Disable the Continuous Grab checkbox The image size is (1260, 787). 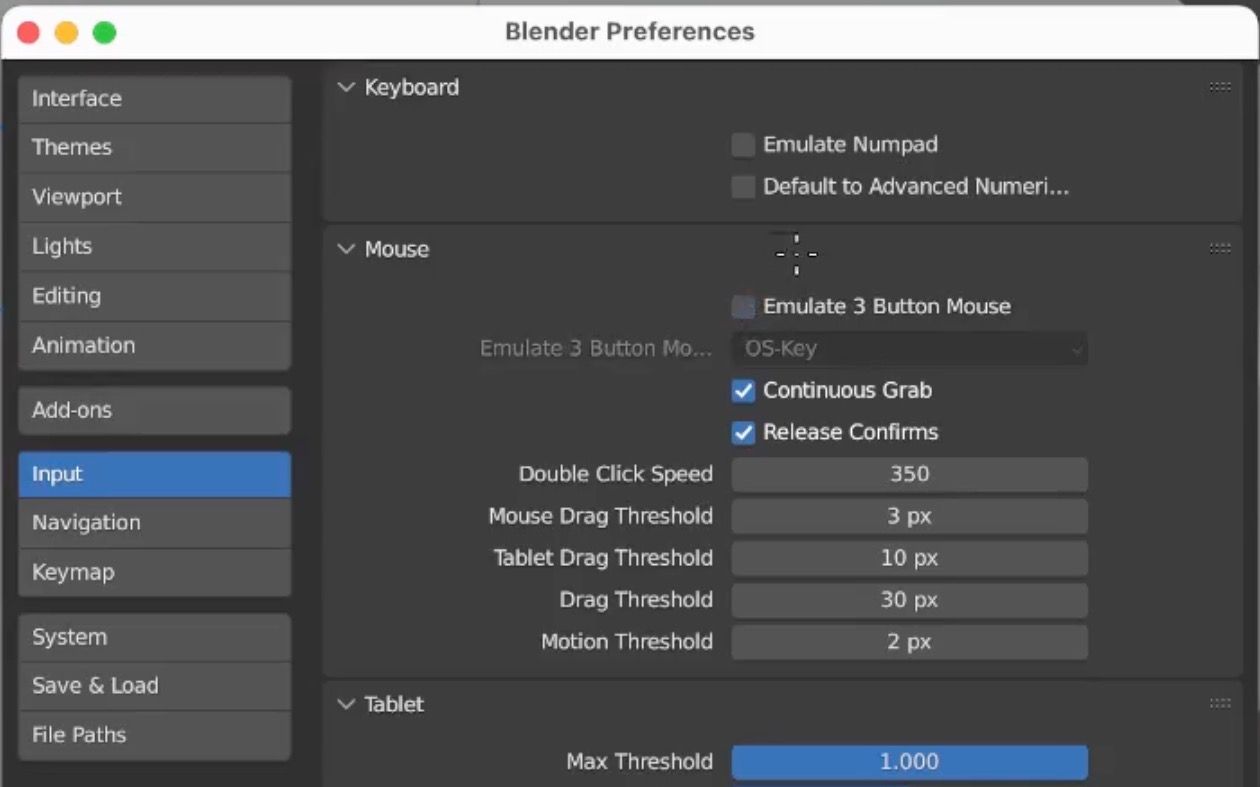(x=743, y=391)
